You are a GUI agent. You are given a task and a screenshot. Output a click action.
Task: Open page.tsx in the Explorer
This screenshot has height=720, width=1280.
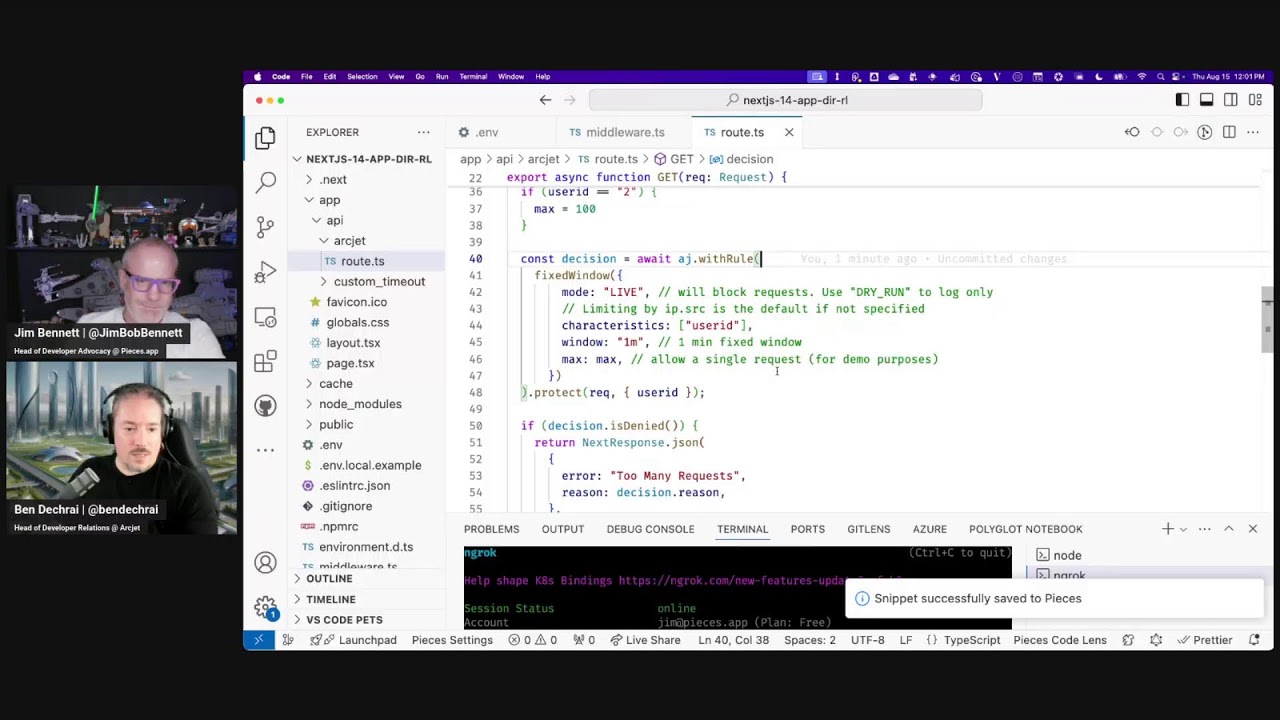pos(350,363)
